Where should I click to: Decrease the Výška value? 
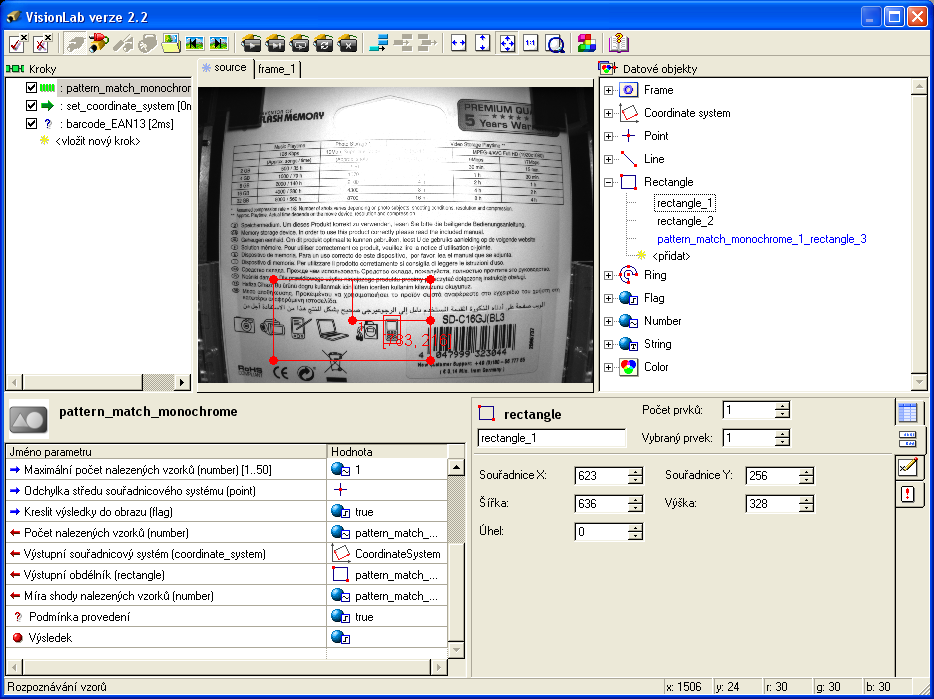pos(806,508)
